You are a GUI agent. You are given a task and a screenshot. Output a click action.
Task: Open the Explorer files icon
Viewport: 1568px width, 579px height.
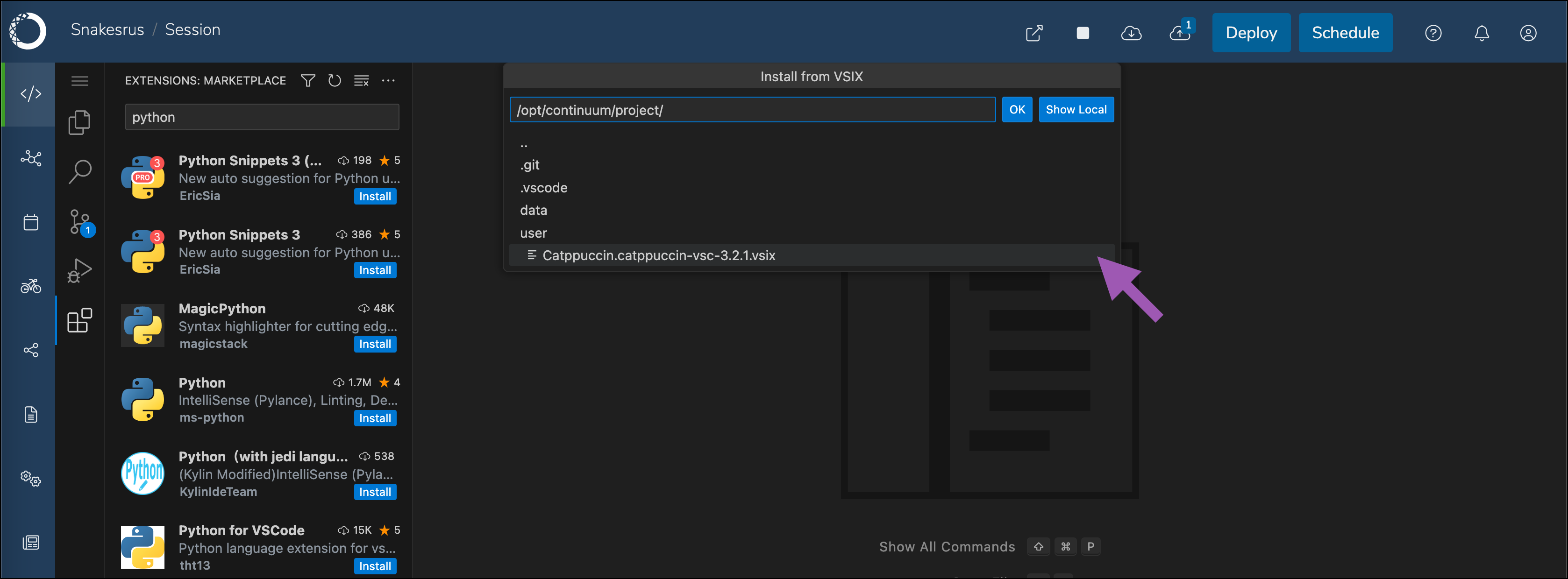[79, 122]
